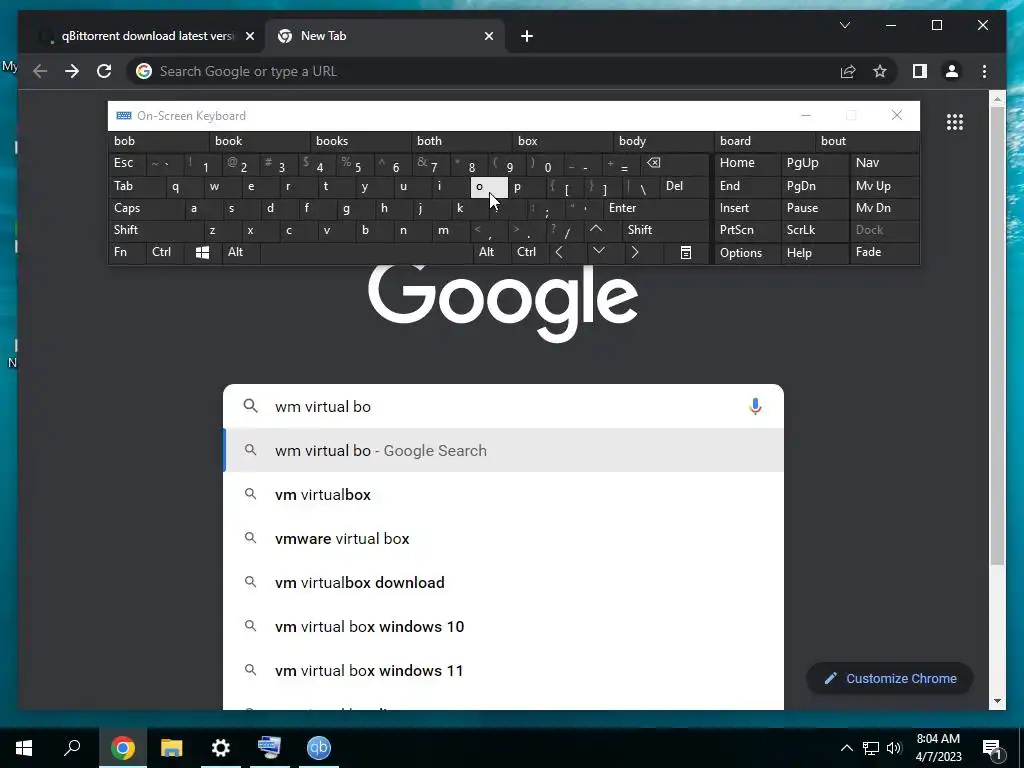1024x768 pixels.
Task: Open Windows taskbar search
Action: click(x=72, y=748)
